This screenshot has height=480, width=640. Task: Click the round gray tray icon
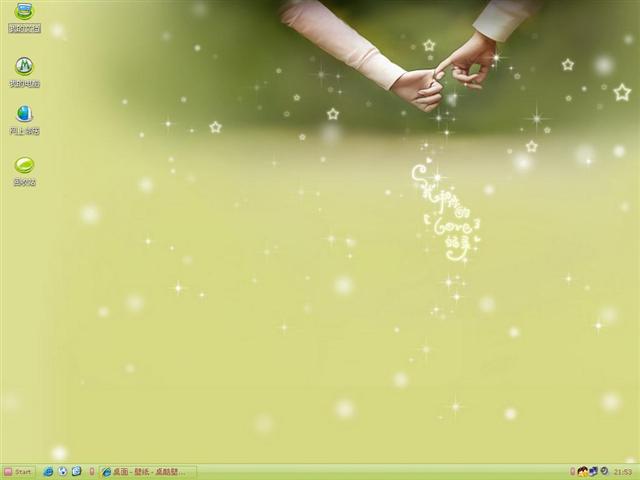[x=604, y=471]
